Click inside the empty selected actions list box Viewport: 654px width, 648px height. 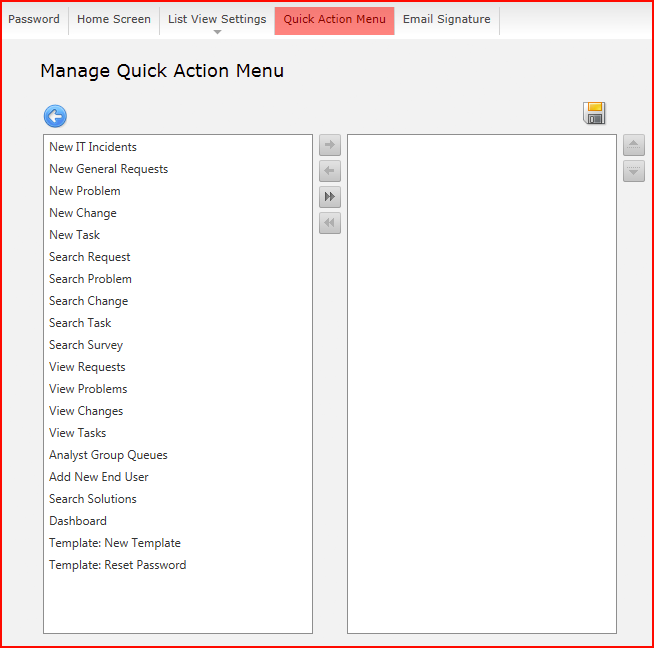(482, 384)
